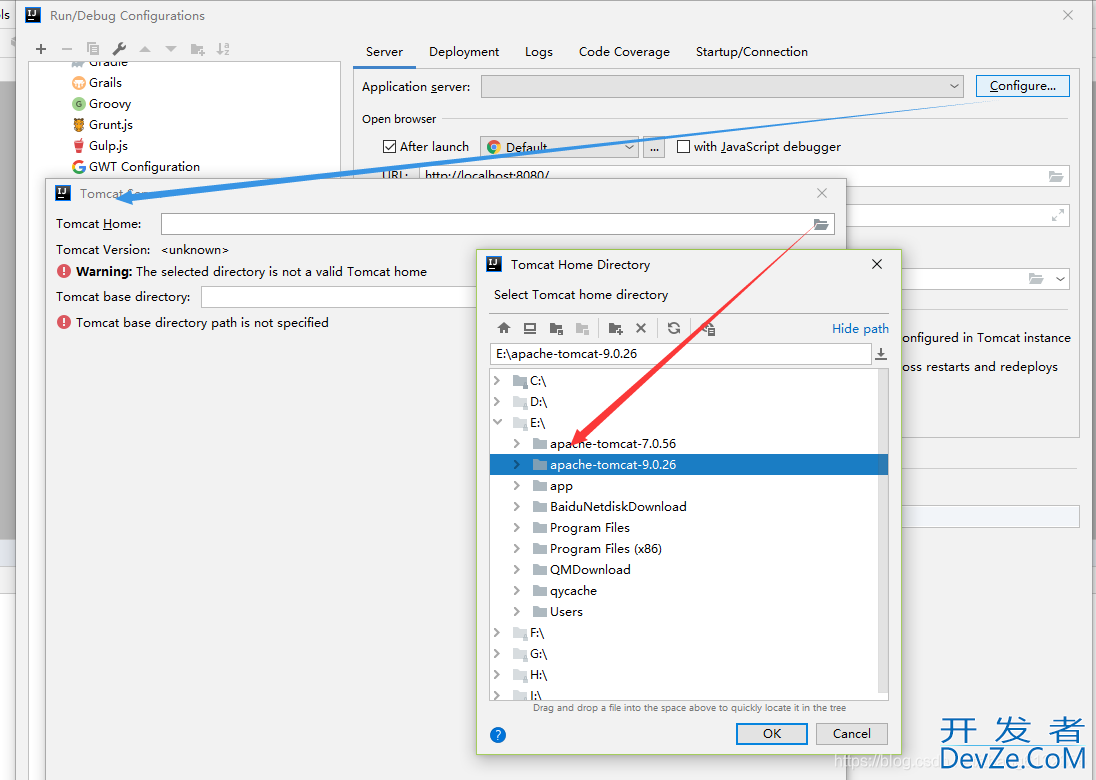Go to the home directory icon
The height and width of the screenshot is (780, 1096).
pos(504,328)
